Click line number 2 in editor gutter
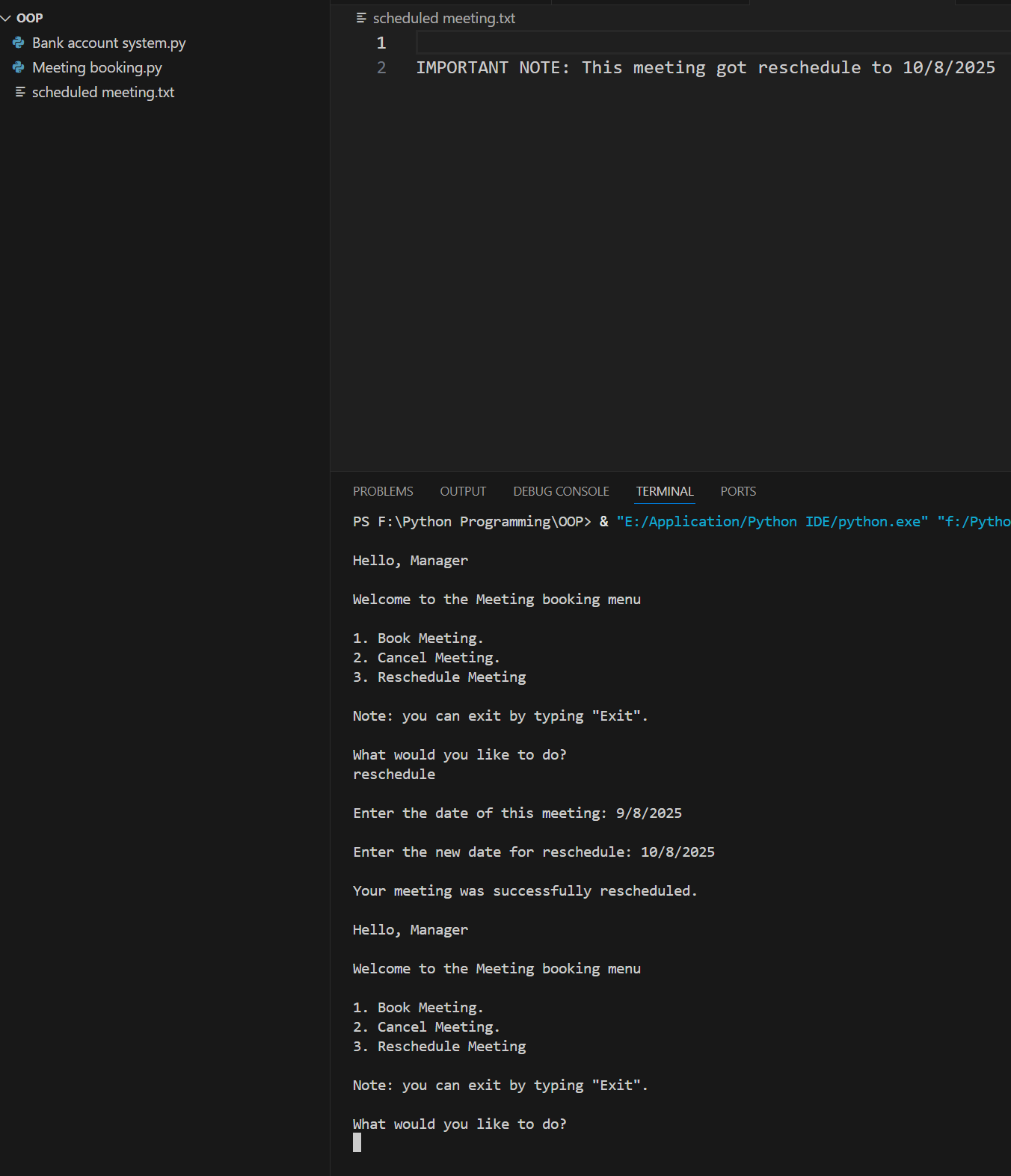This screenshot has width=1011, height=1176. pos(381,68)
